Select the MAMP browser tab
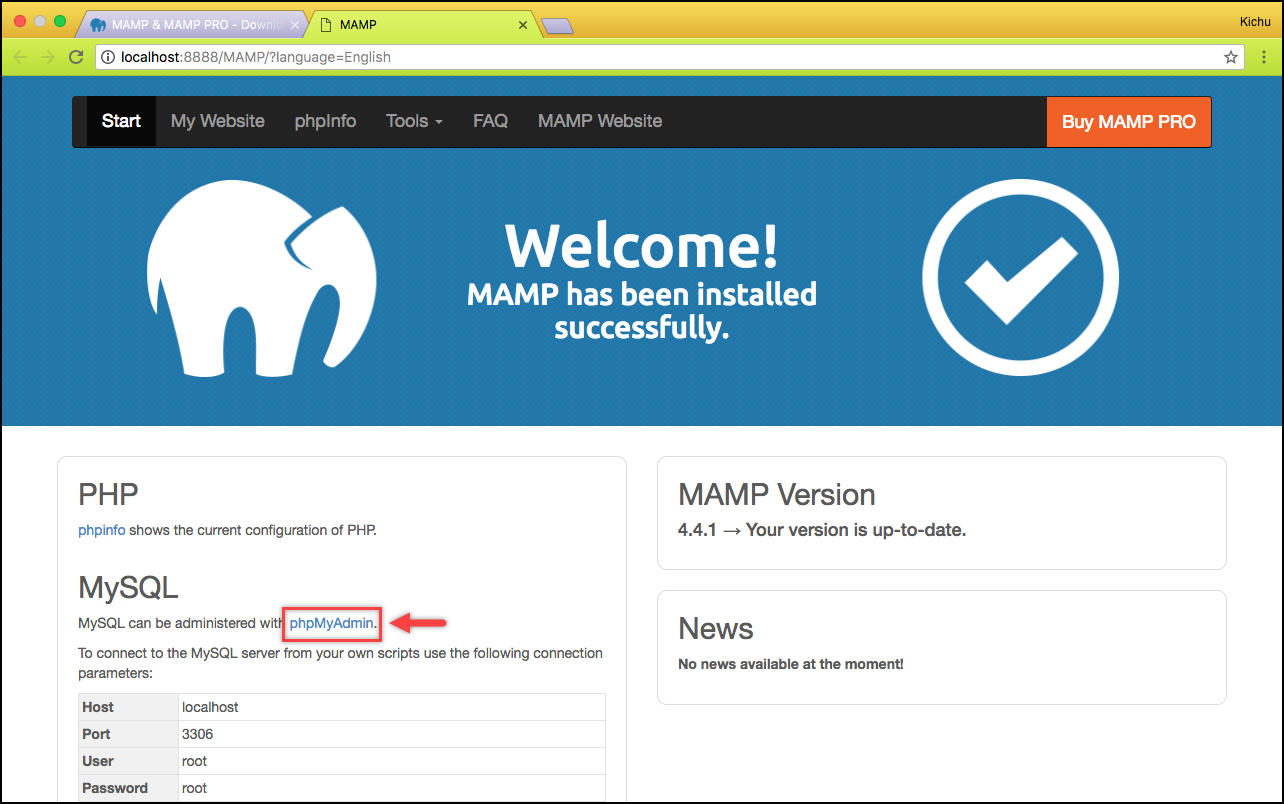The width and height of the screenshot is (1284, 804). (x=425, y=25)
